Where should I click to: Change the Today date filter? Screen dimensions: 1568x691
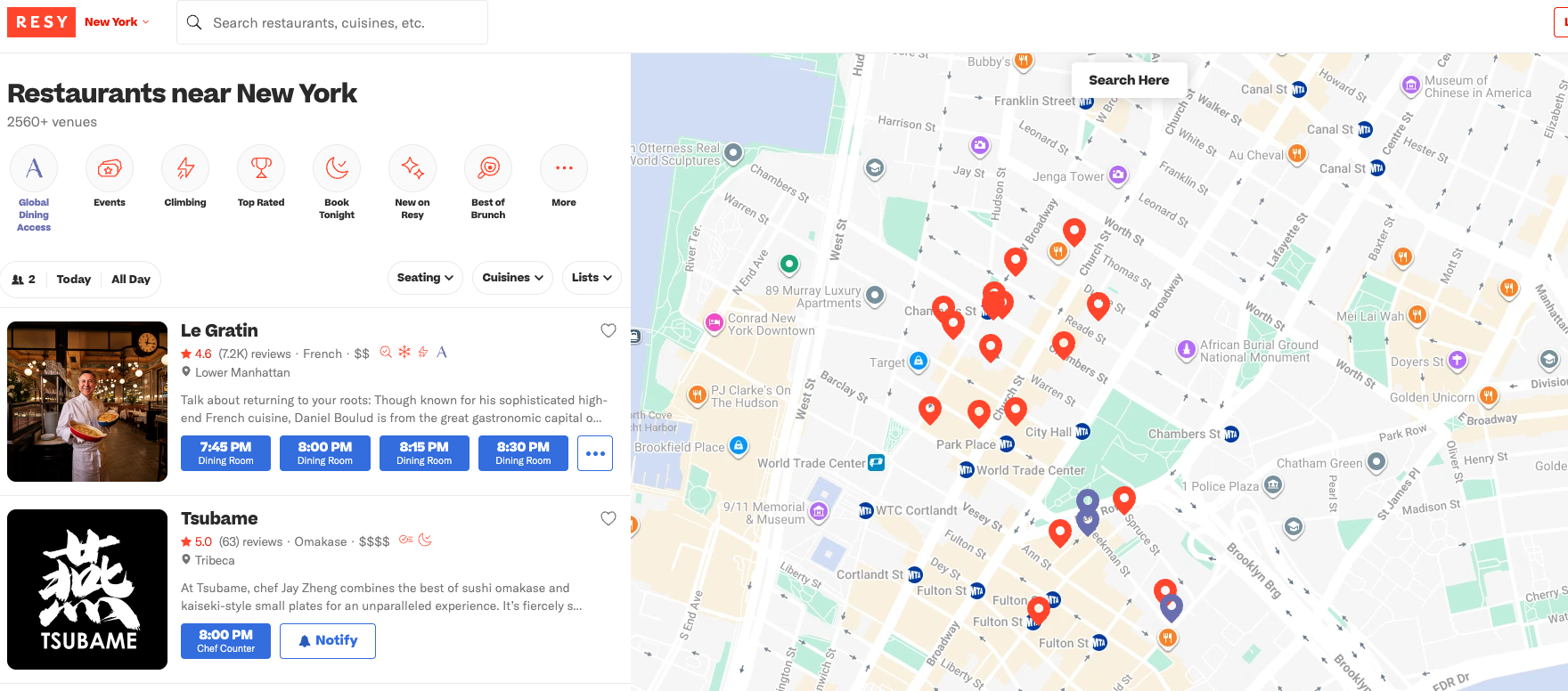pos(74,280)
